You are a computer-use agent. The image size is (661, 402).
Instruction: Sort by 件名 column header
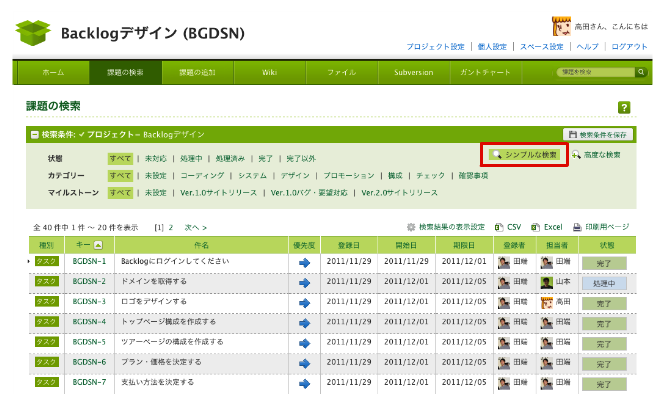point(201,245)
